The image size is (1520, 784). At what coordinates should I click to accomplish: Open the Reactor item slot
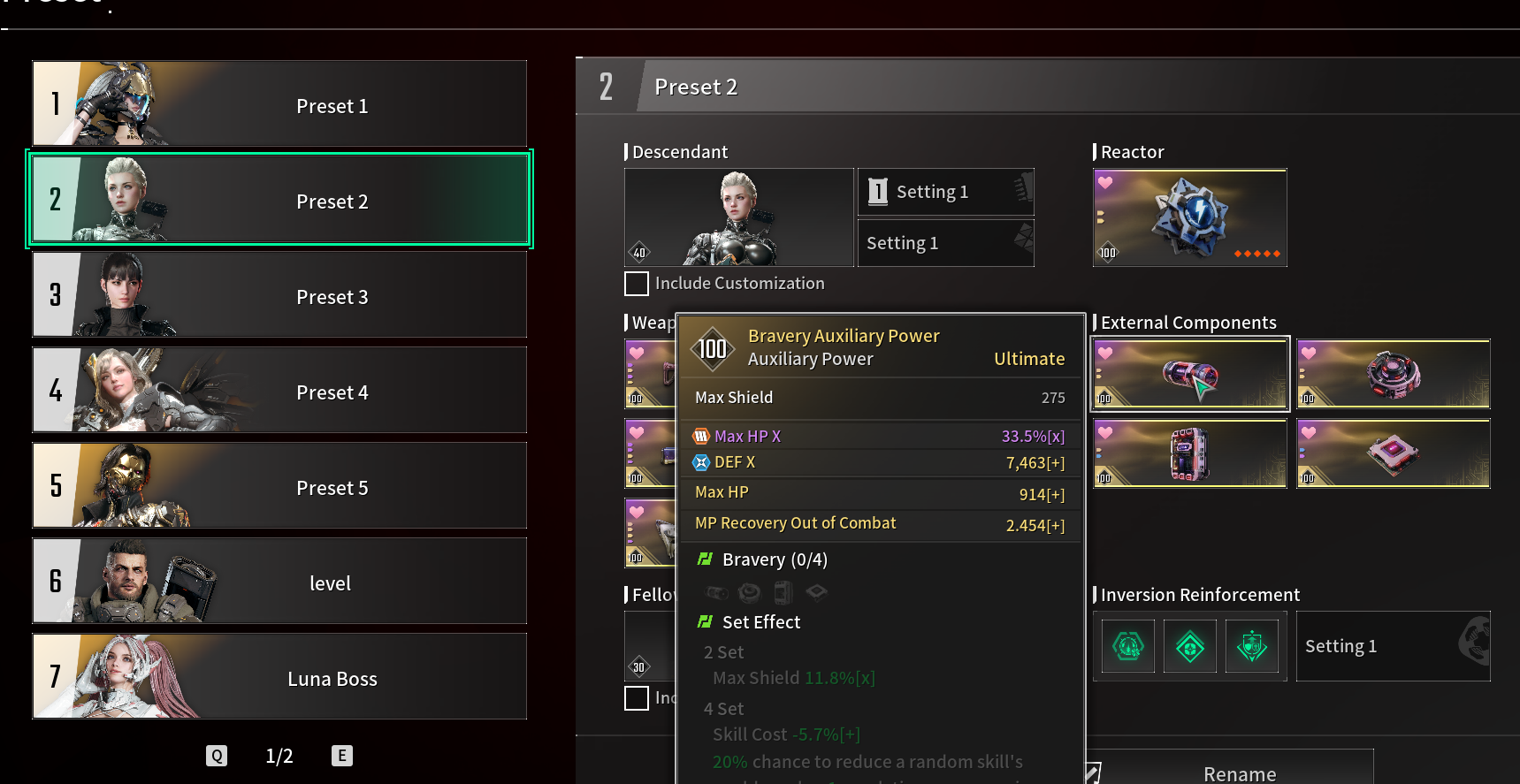[x=1189, y=217]
